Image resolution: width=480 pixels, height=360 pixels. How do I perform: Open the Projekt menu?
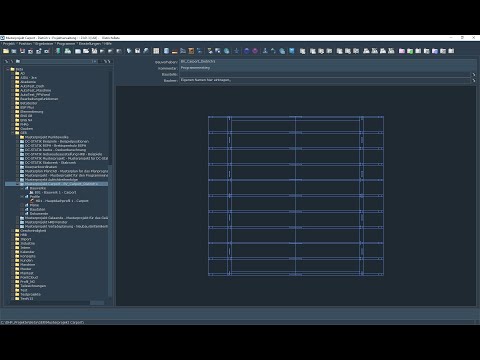(x=9, y=44)
